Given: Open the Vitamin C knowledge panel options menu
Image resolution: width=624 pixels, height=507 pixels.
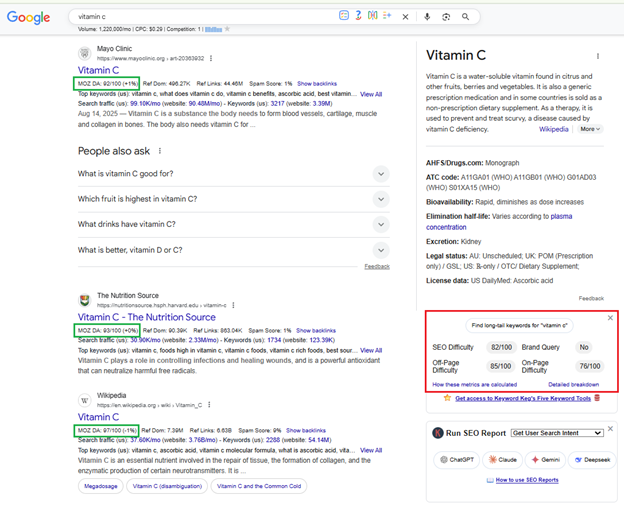Looking at the screenshot, I should (598, 56).
